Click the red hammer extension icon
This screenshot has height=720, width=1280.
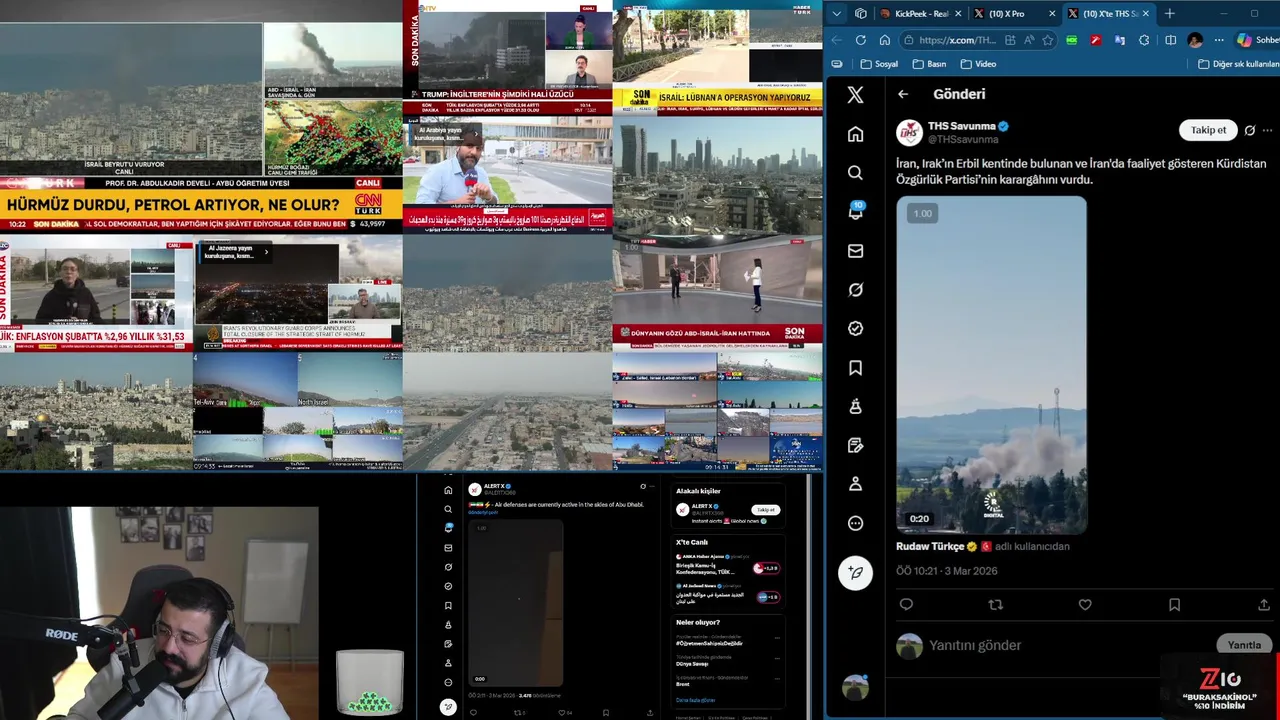click(1096, 40)
